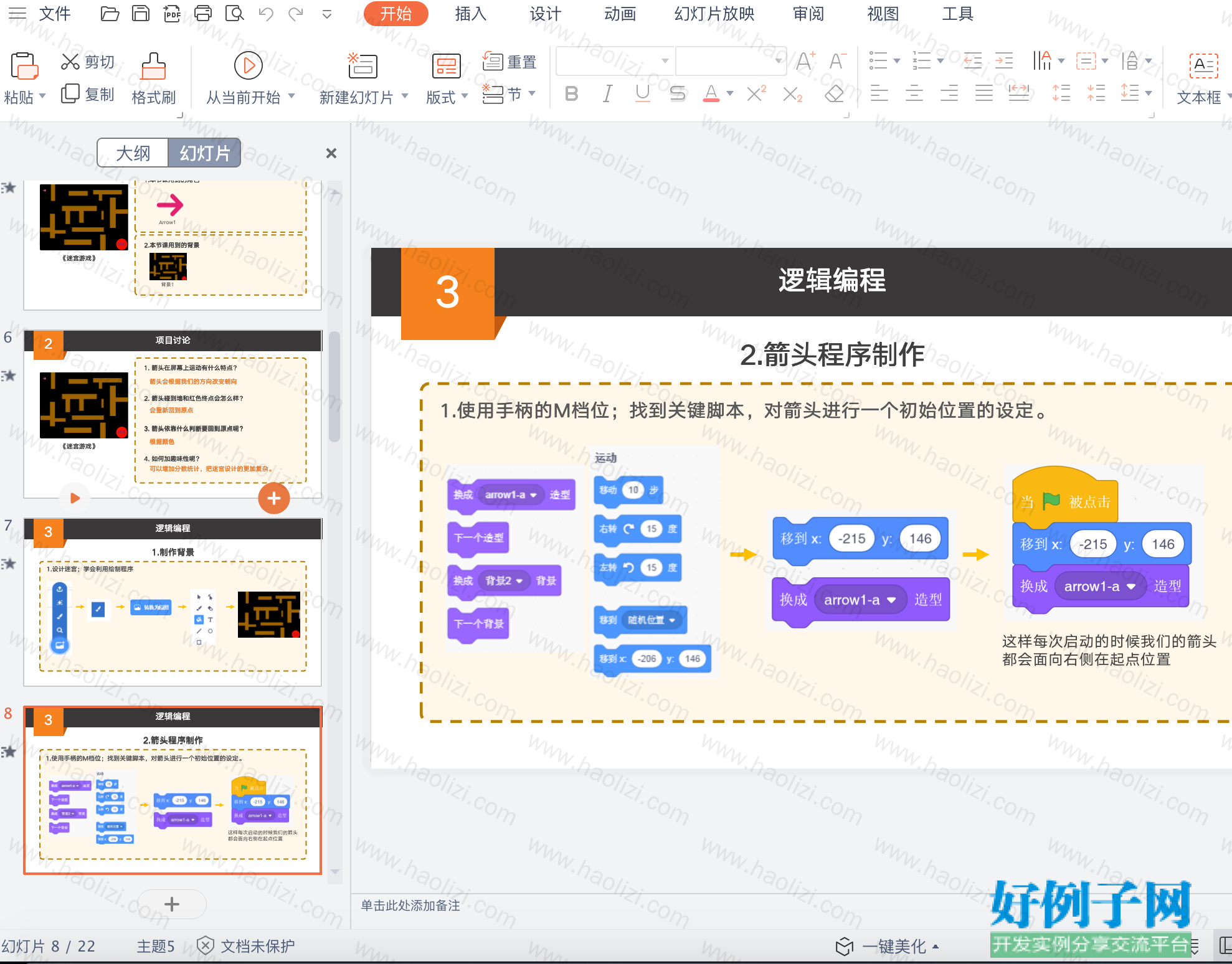Copy selection with the copy icon

pyautogui.click(x=70, y=93)
